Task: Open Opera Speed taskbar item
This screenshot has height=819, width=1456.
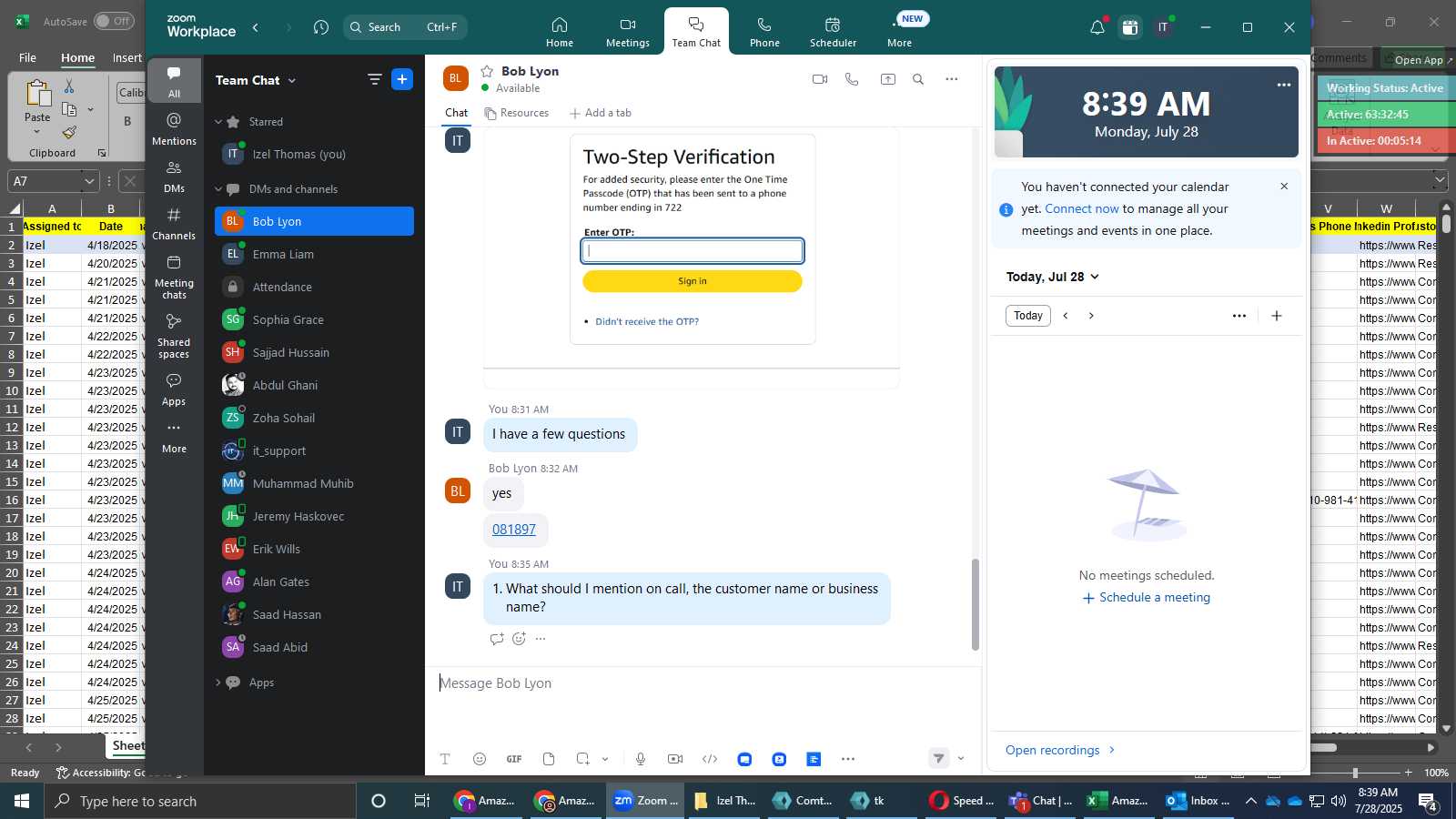Action: point(963,801)
